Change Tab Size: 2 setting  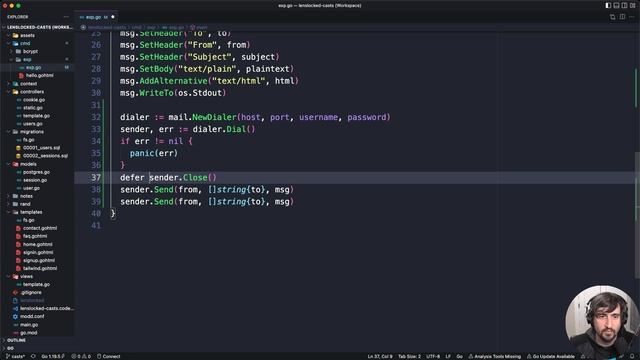point(409,356)
